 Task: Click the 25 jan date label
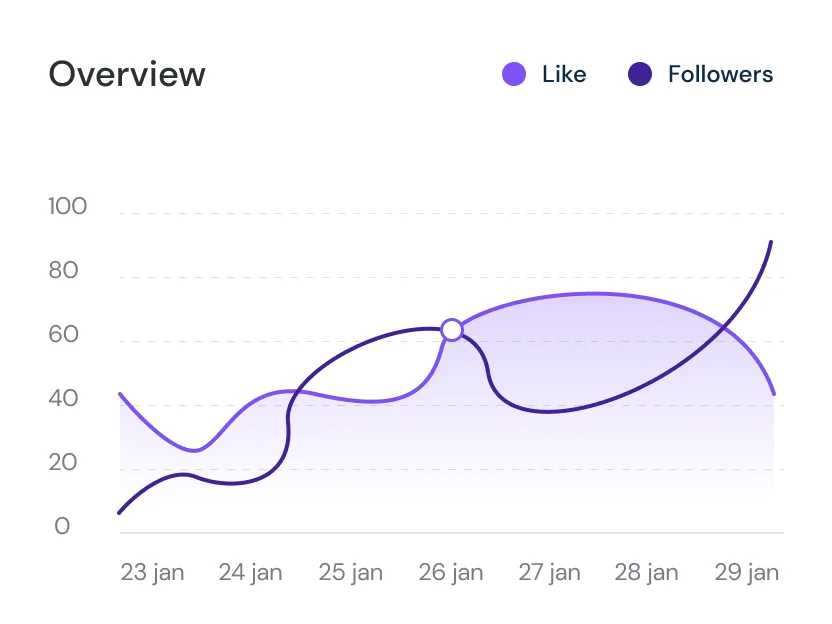[x=351, y=573]
